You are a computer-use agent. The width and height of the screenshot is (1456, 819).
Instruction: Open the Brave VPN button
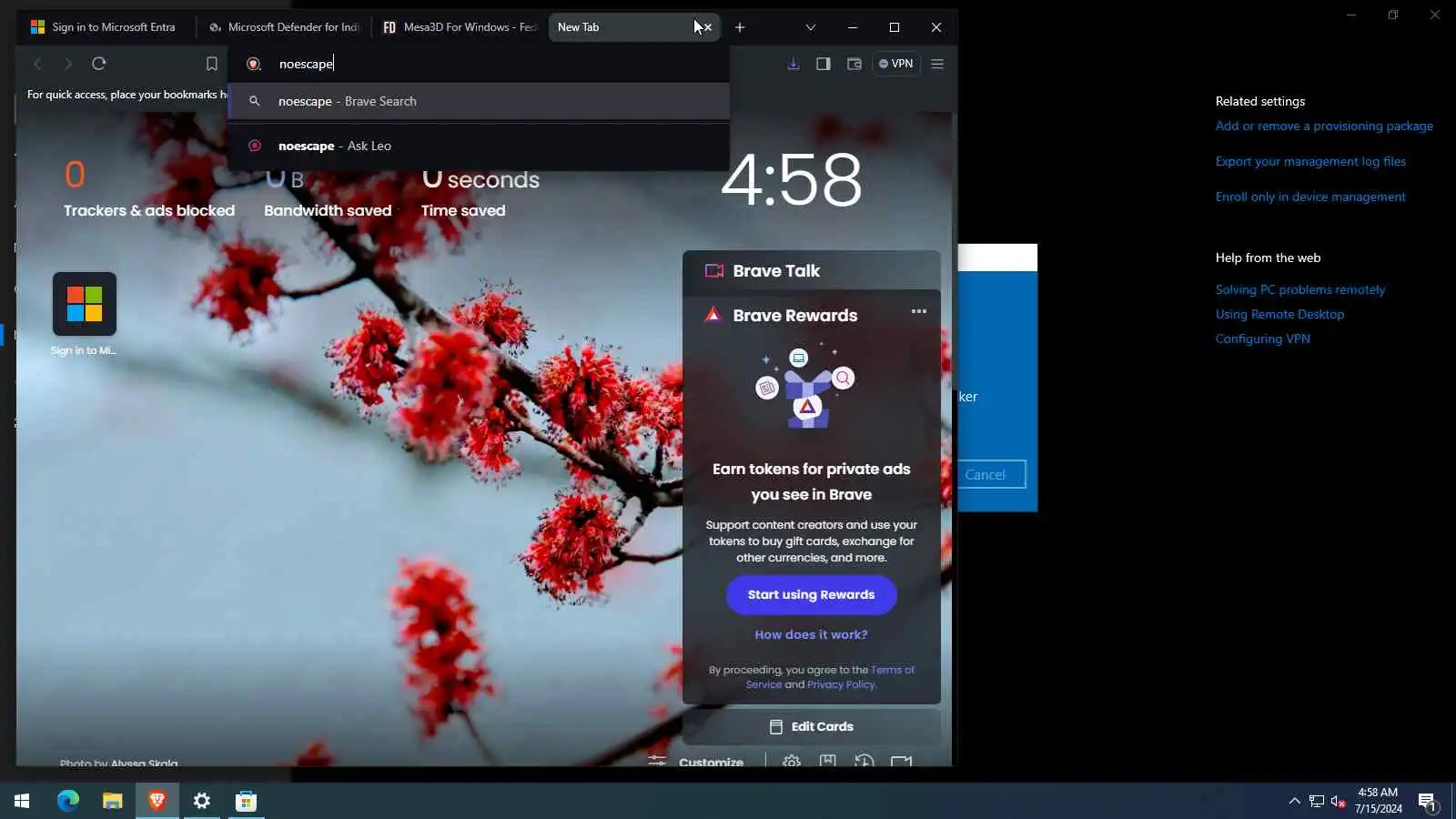[896, 64]
